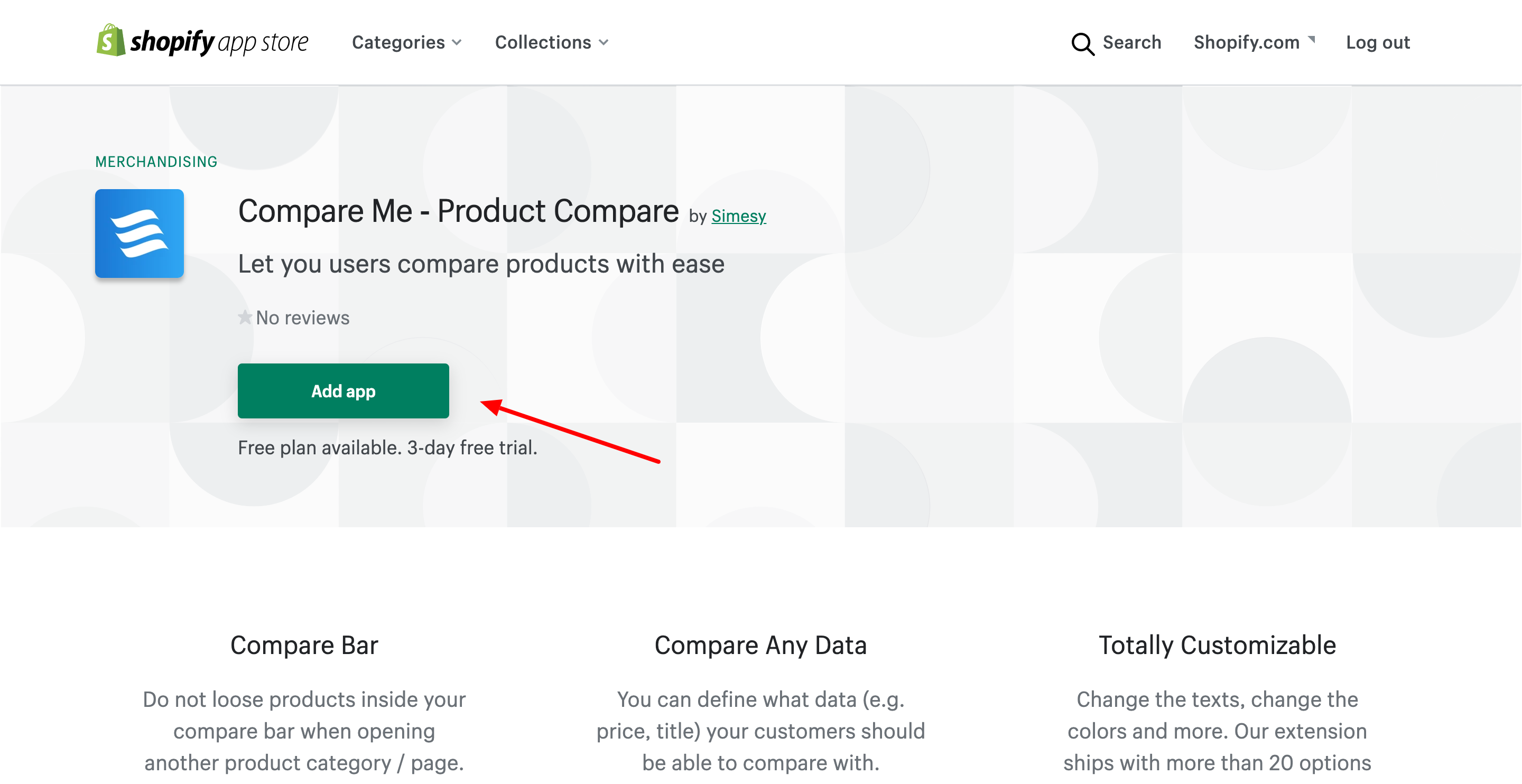Click the 'Compare Me - Product Compare' title
1522x784 pixels.
[x=459, y=211]
